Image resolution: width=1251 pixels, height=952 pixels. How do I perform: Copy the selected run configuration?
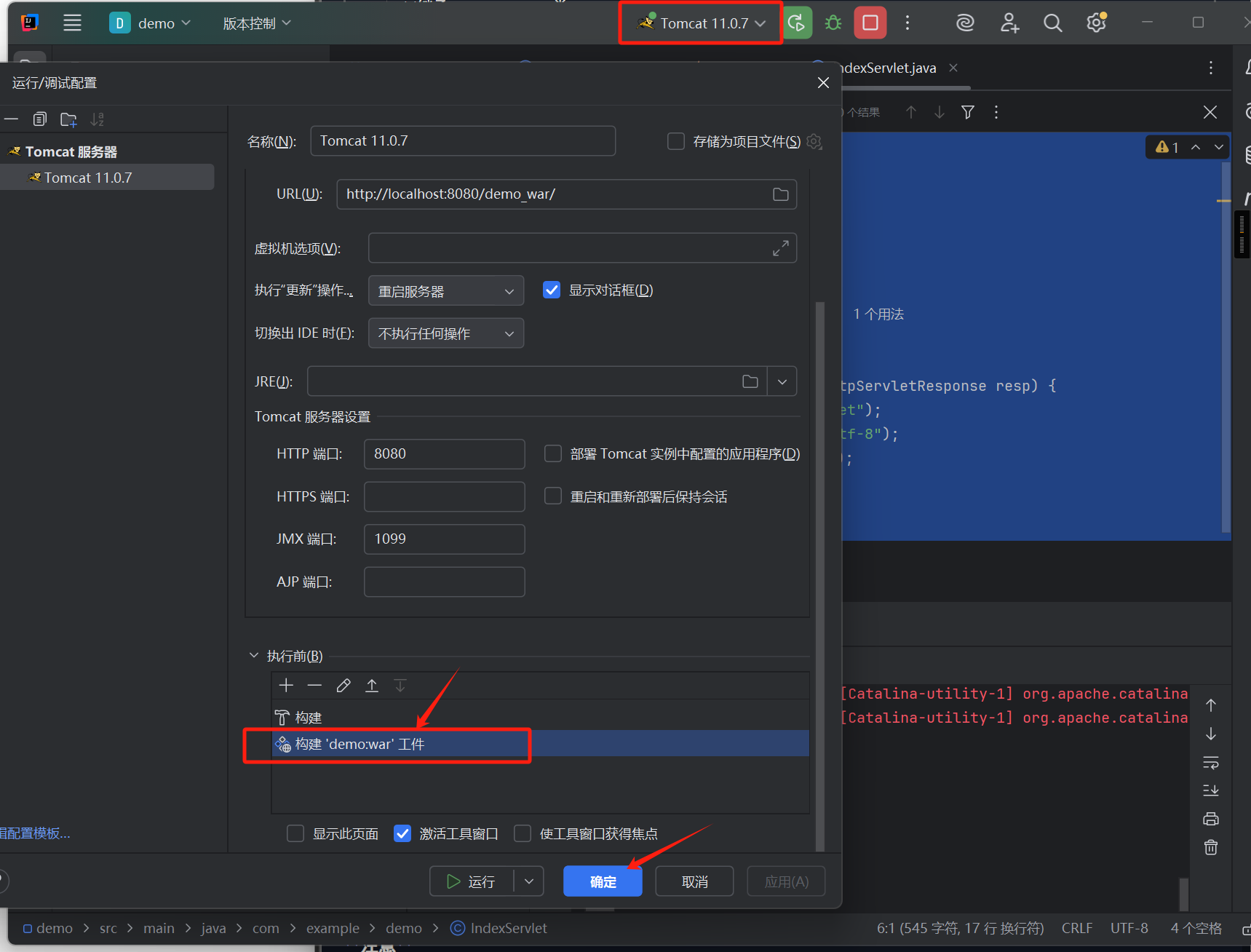(39, 119)
